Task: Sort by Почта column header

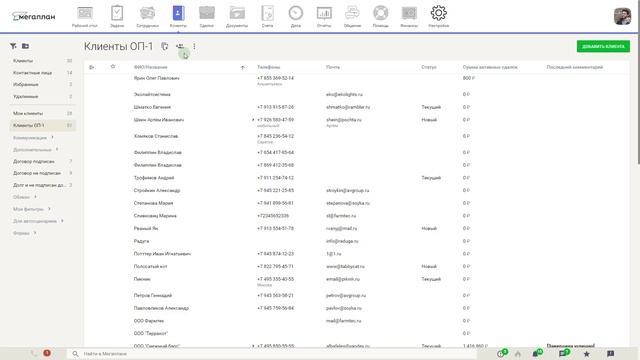Action: 333,67
